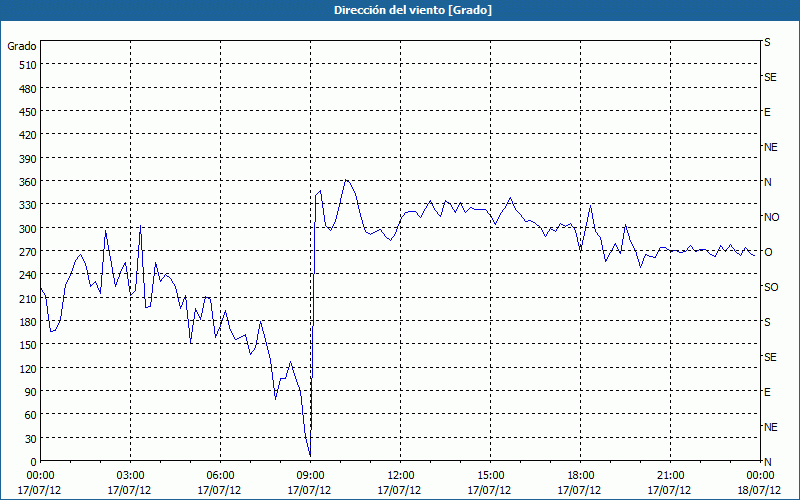Click the 30 degree axis label
The height and width of the screenshot is (500, 800).
[31, 439]
